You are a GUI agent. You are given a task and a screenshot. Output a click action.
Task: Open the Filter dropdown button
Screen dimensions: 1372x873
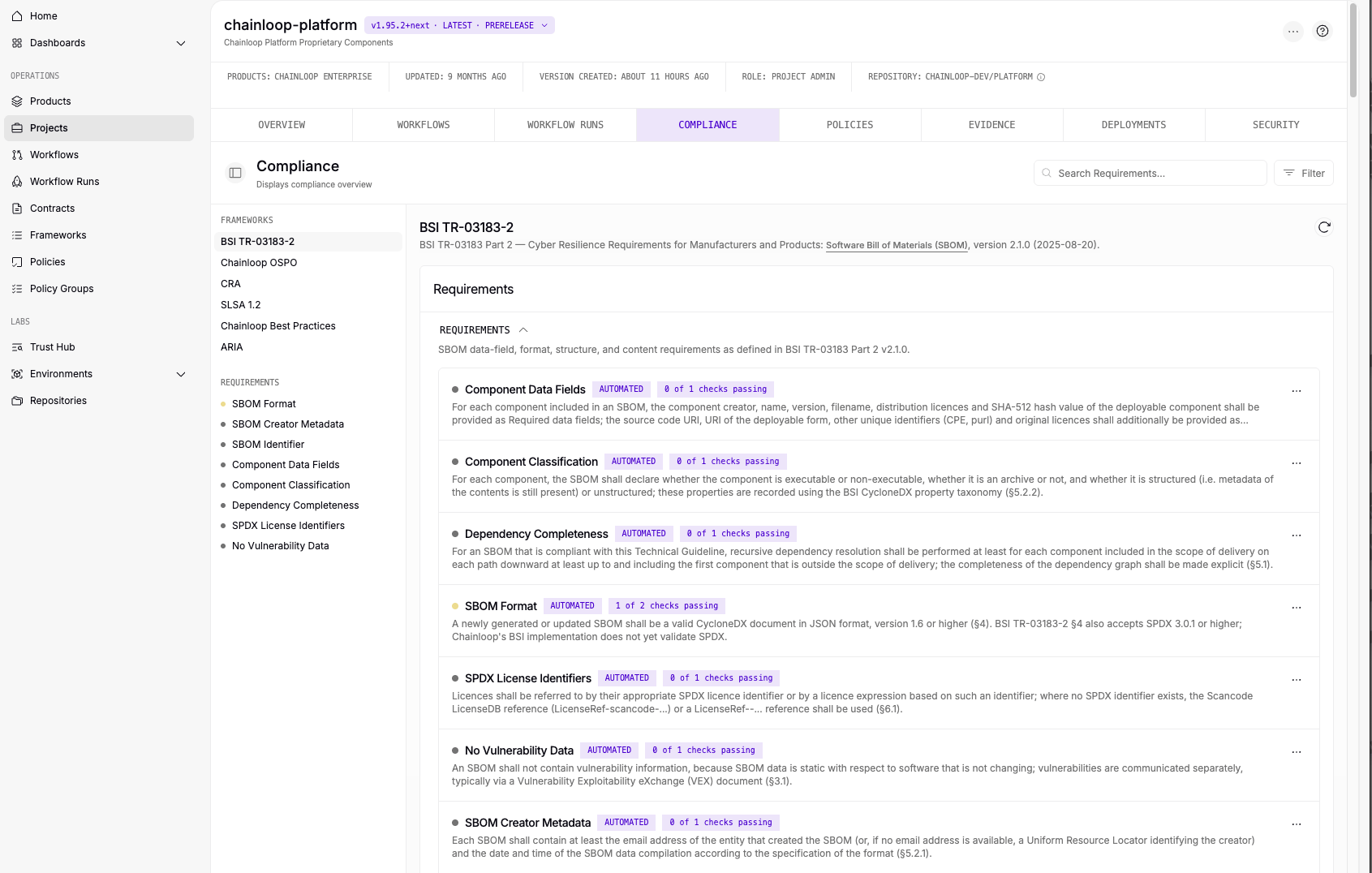tap(1303, 173)
